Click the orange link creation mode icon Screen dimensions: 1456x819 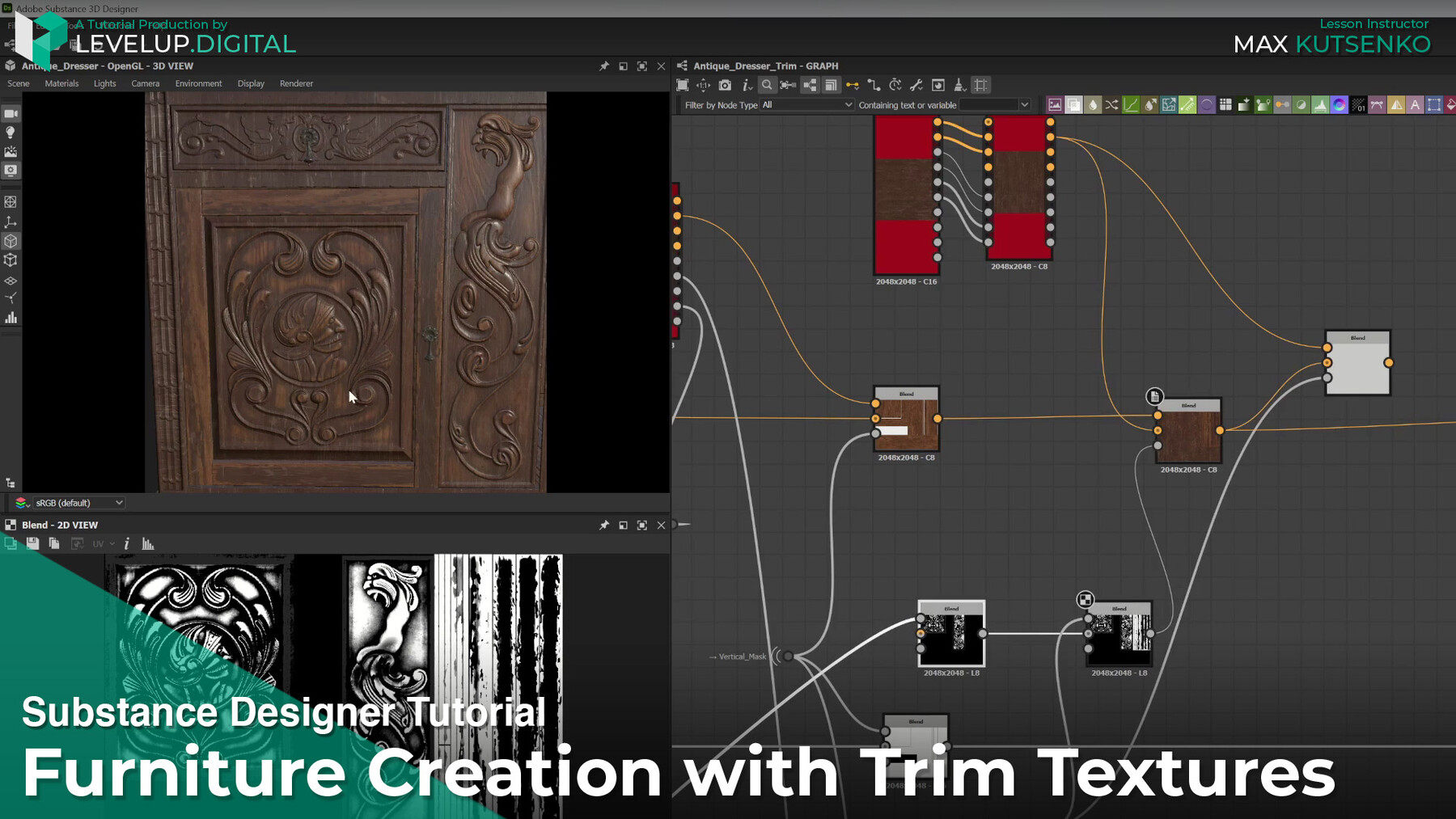[x=853, y=85]
